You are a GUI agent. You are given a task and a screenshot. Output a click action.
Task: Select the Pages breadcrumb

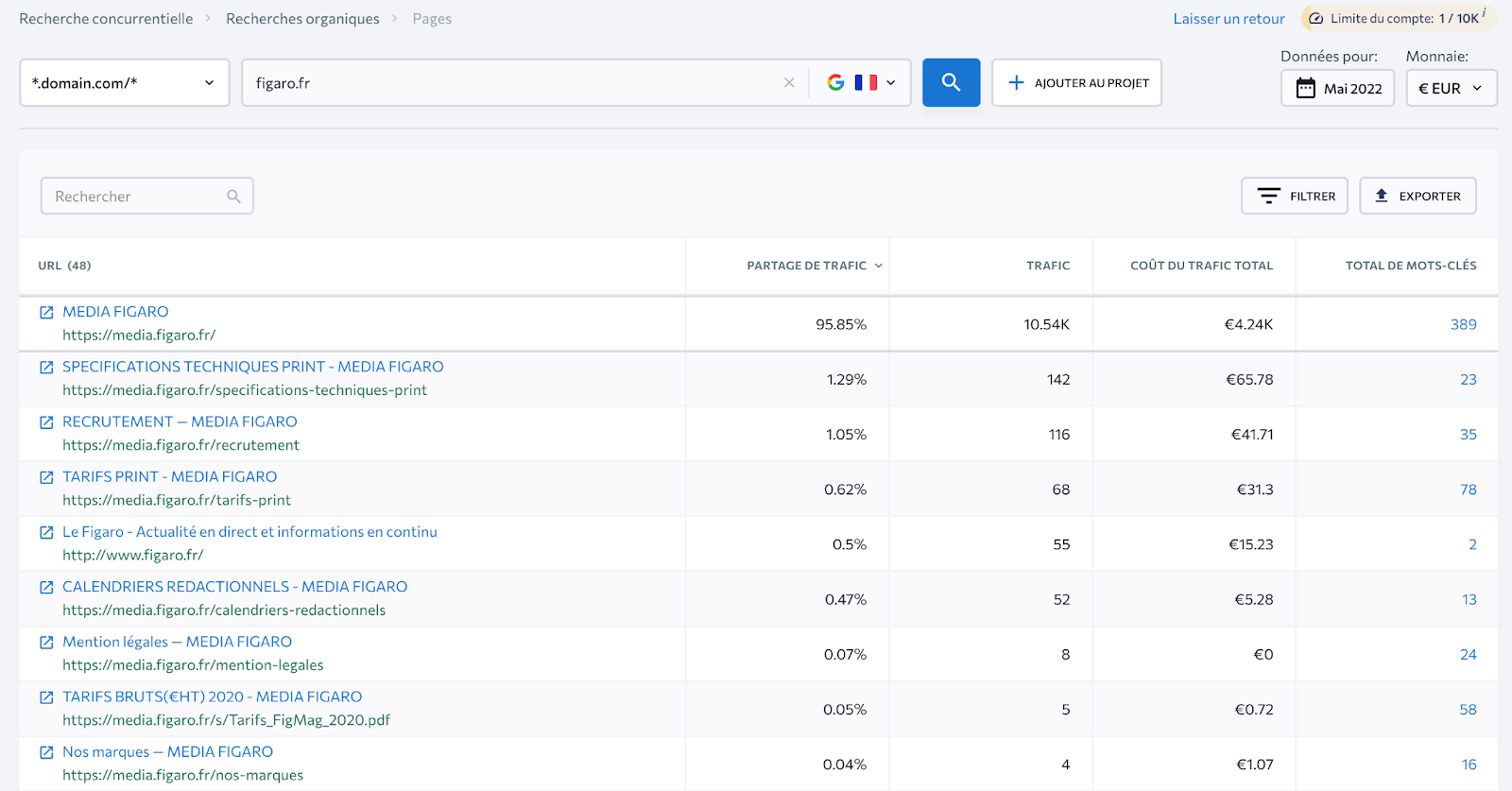tap(432, 19)
